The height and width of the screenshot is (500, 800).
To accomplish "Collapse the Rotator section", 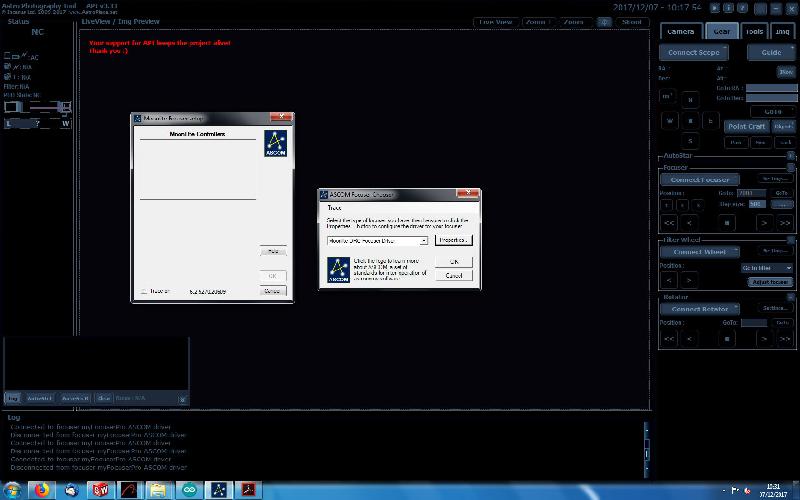I will tap(791, 297).
